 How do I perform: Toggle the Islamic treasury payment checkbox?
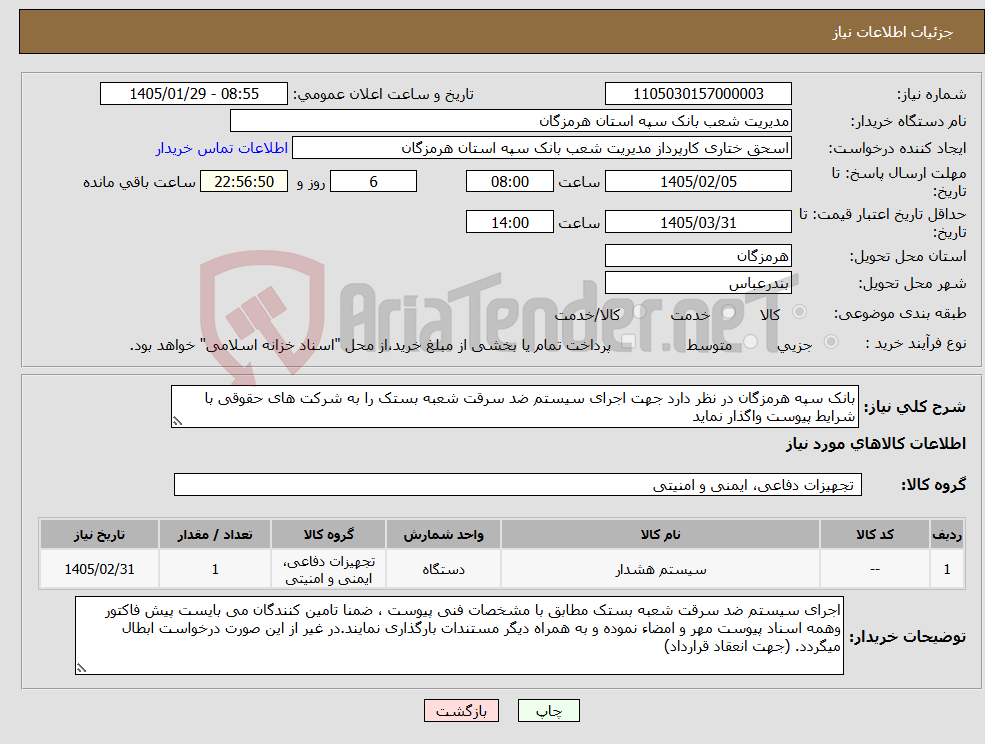pos(627,342)
